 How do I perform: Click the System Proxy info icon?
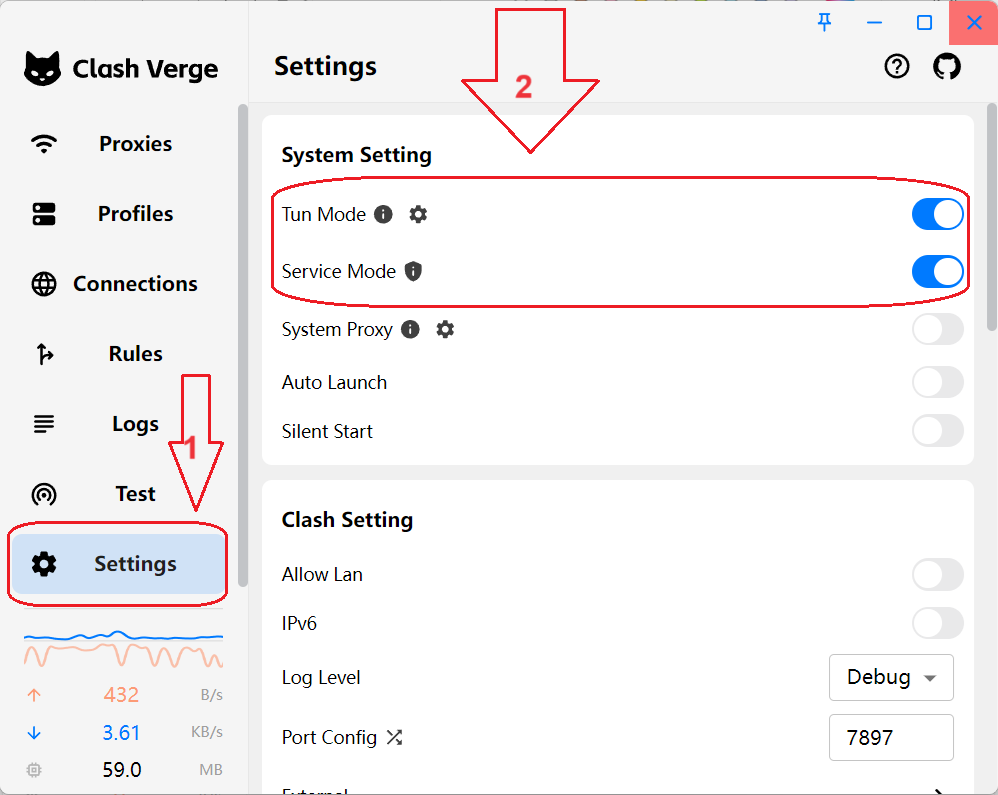(x=410, y=329)
